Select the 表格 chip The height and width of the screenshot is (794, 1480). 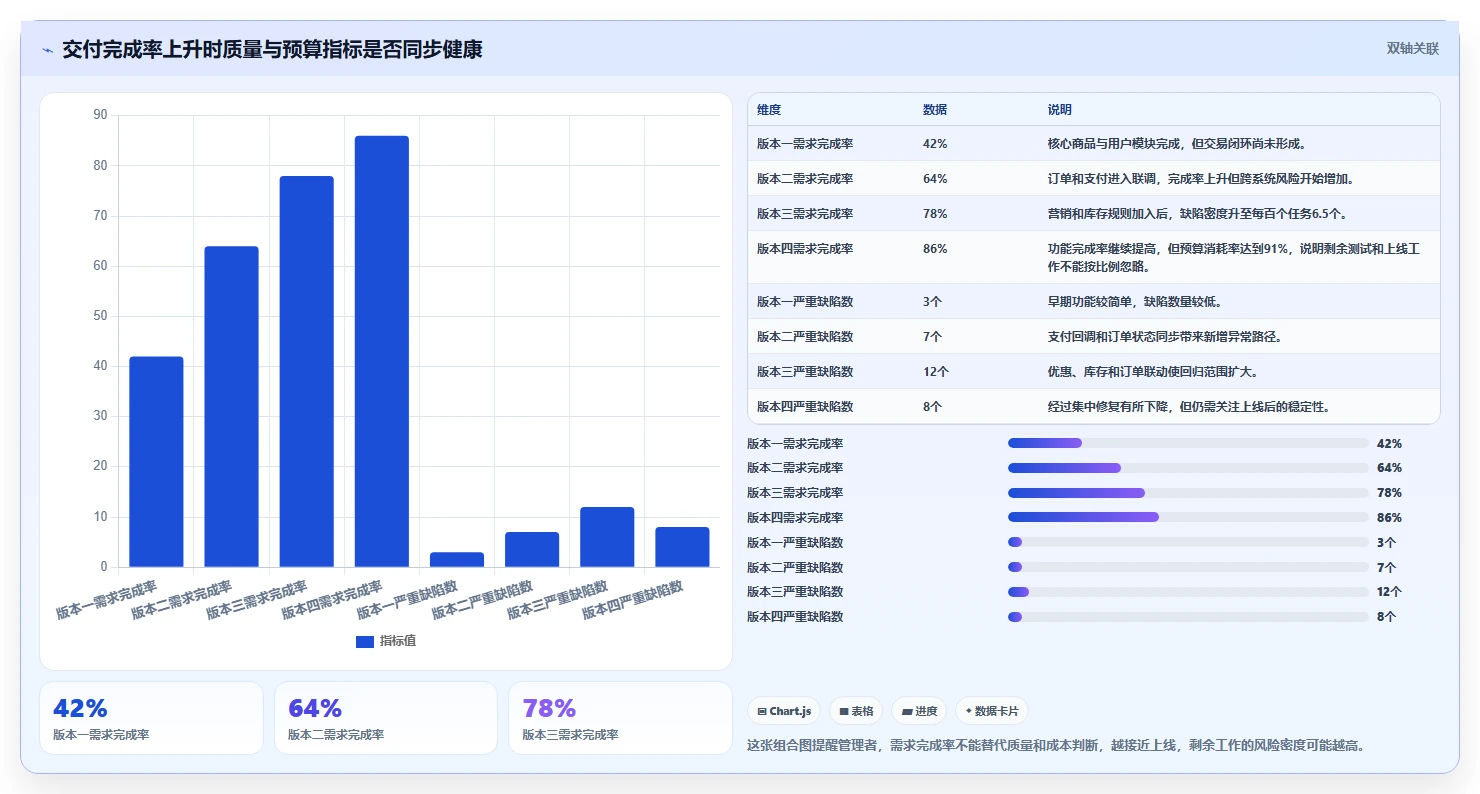[x=856, y=711]
